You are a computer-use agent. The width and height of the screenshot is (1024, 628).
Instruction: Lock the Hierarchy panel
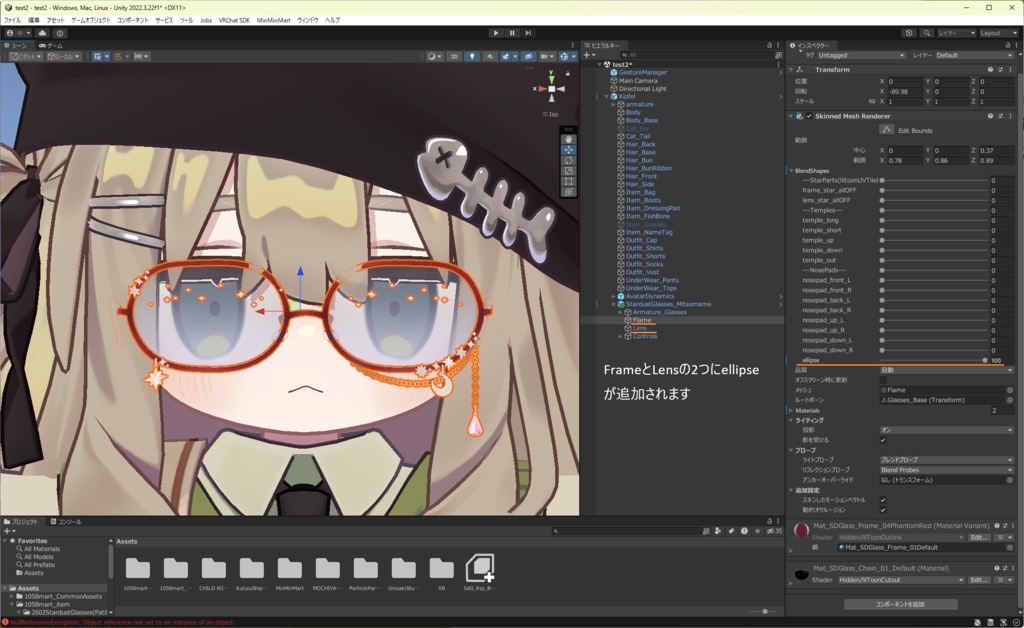click(769, 46)
